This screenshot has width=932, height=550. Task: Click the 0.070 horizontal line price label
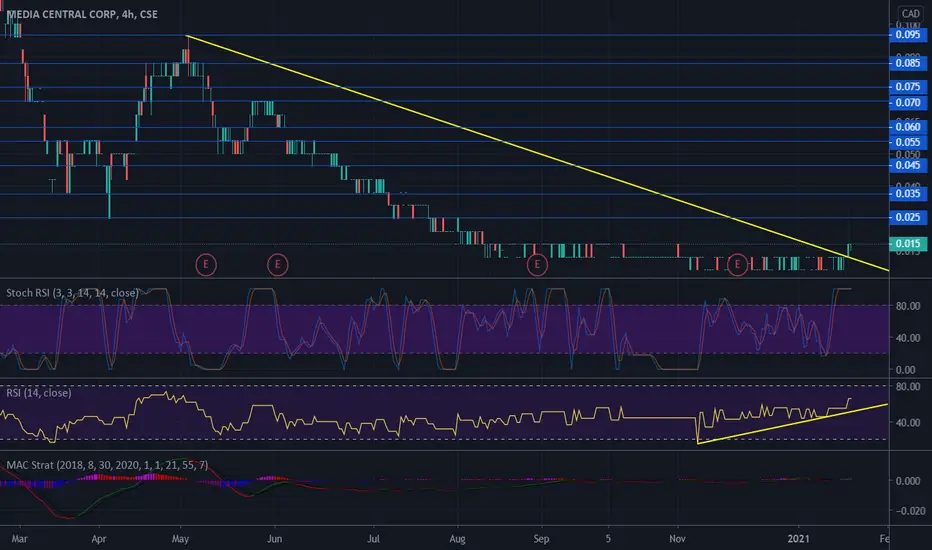[x=908, y=103]
